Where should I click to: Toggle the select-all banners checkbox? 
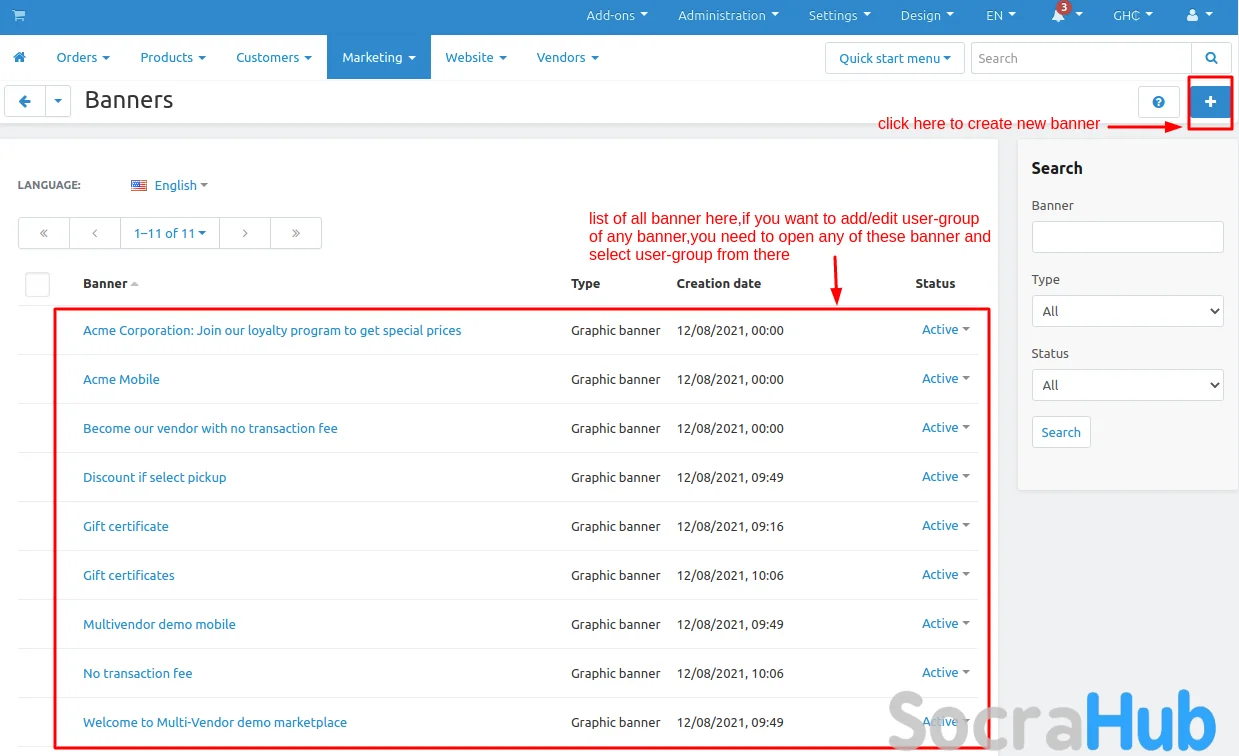(38, 284)
